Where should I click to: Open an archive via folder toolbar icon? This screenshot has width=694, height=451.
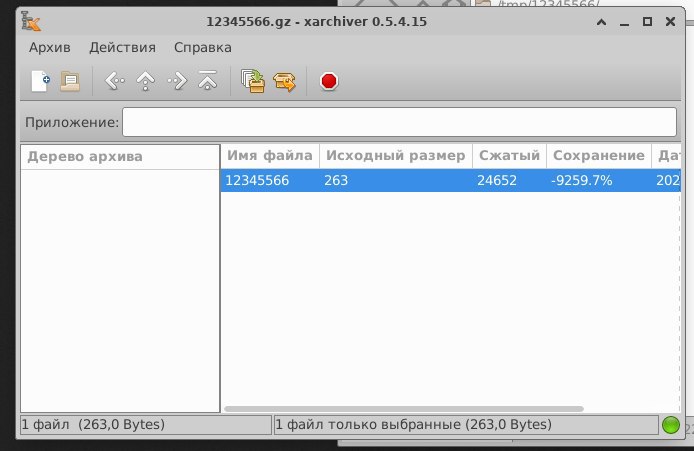click(70, 81)
